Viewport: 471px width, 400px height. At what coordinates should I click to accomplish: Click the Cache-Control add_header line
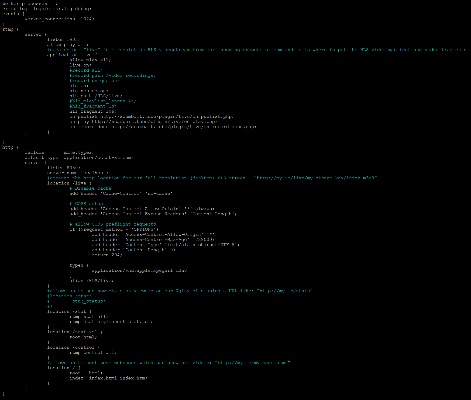click(x=121, y=193)
